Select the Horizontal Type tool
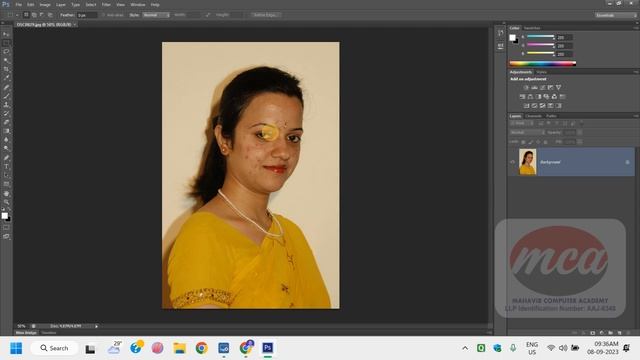This screenshot has height=360, width=640. pyautogui.click(x=6, y=167)
